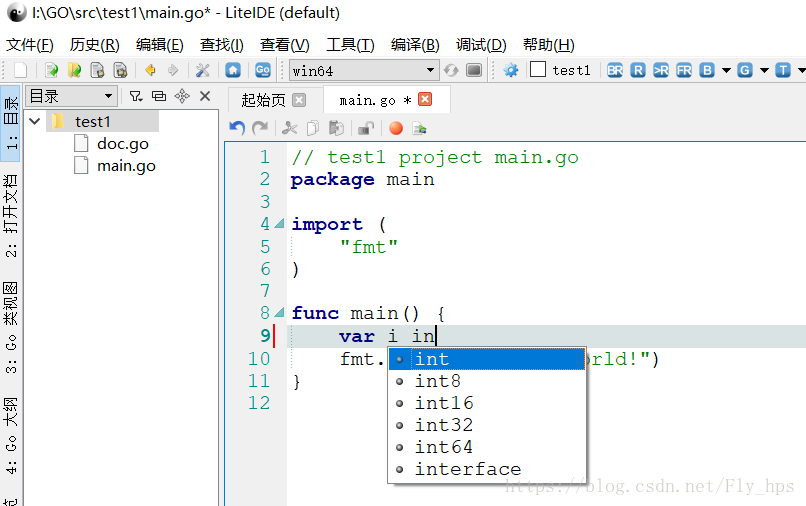Screen dimensions: 806x506
Task: Collapse the import block fold marker
Action: click(x=279, y=224)
